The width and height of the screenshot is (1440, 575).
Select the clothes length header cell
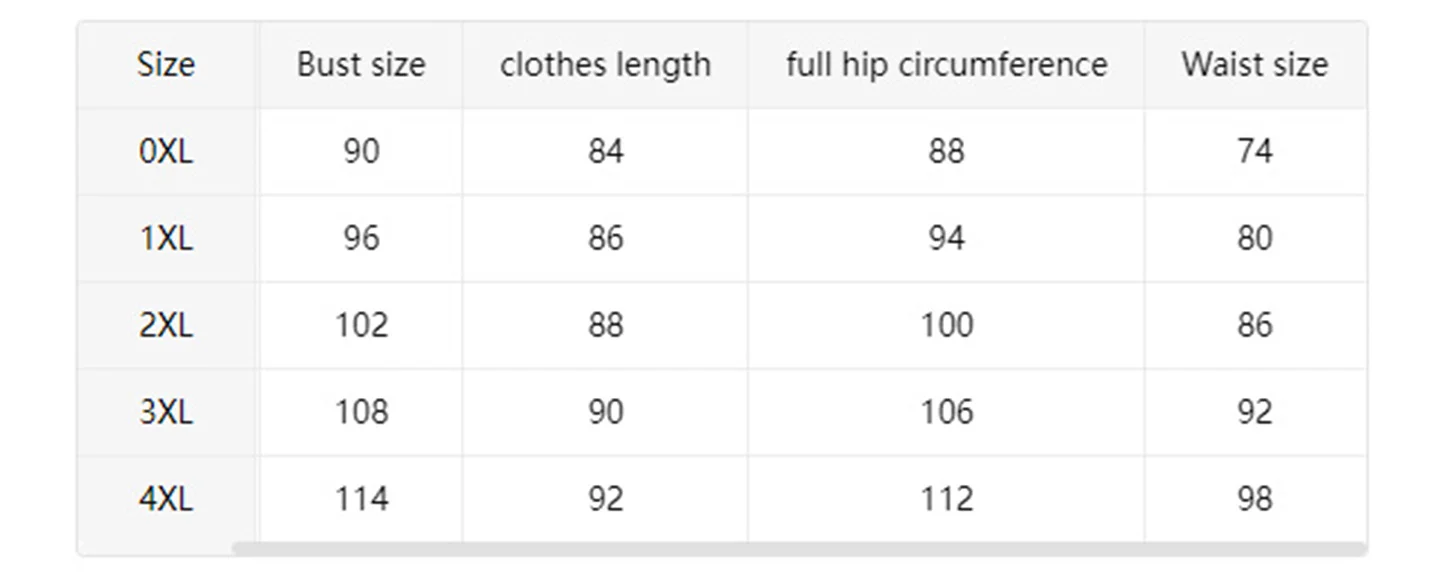[x=605, y=65]
